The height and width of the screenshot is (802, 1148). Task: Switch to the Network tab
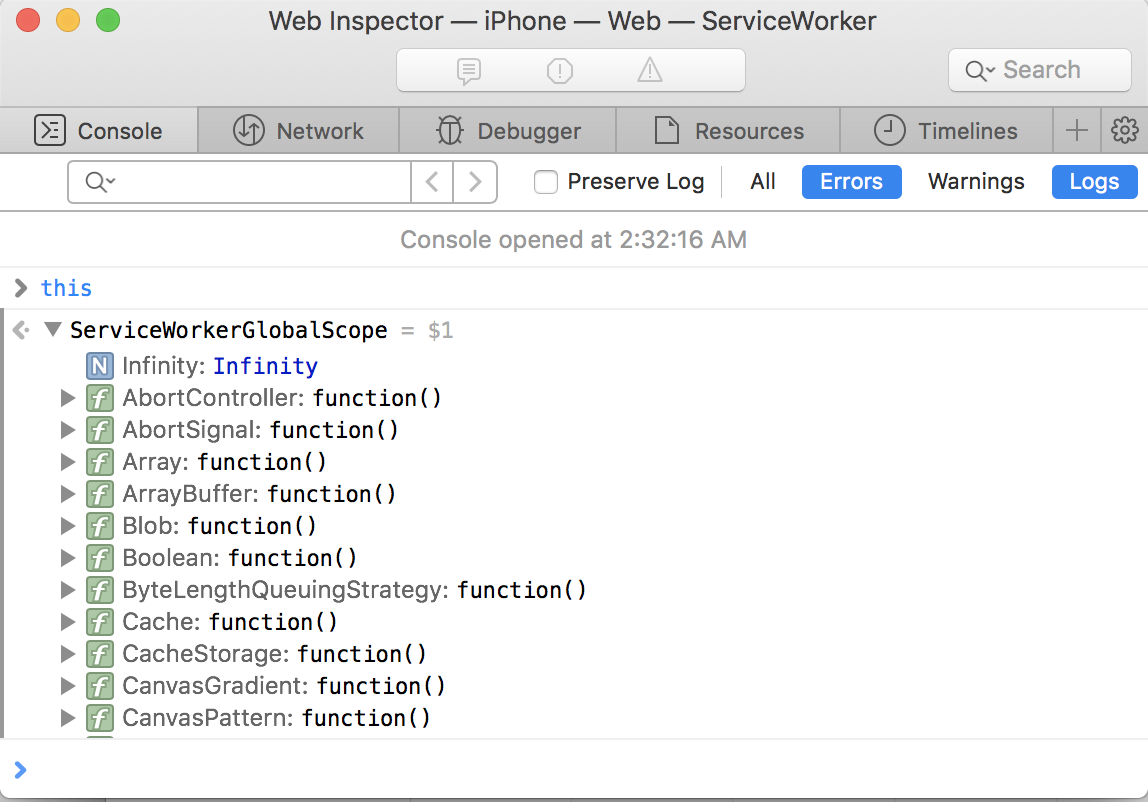pyautogui.click(x=299, y=131)
